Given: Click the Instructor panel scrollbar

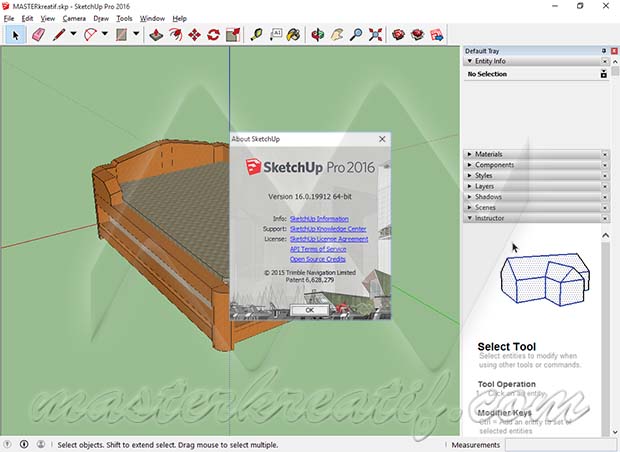Looking at the screenshot, I should click(x=605, y=336).
